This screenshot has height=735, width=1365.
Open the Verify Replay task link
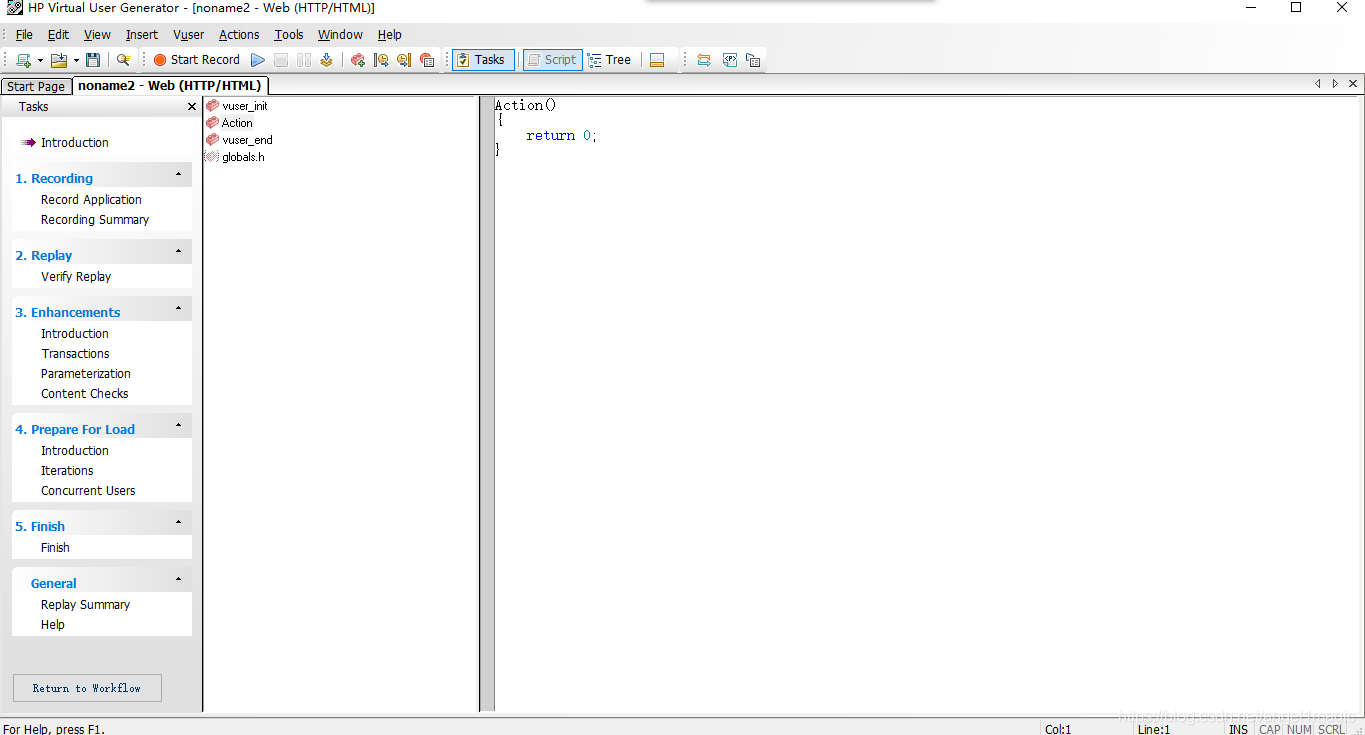76,277
